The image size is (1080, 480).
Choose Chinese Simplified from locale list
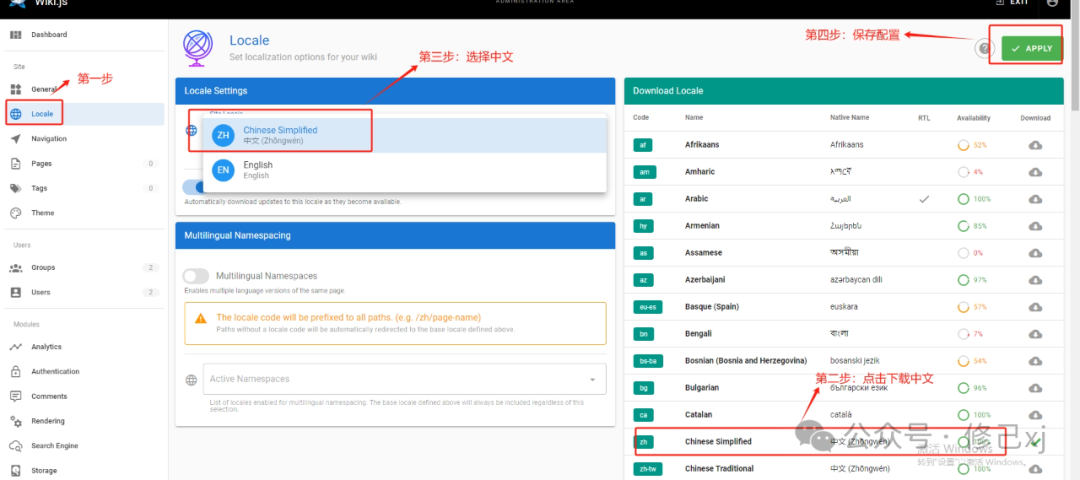tap(405, 135)
